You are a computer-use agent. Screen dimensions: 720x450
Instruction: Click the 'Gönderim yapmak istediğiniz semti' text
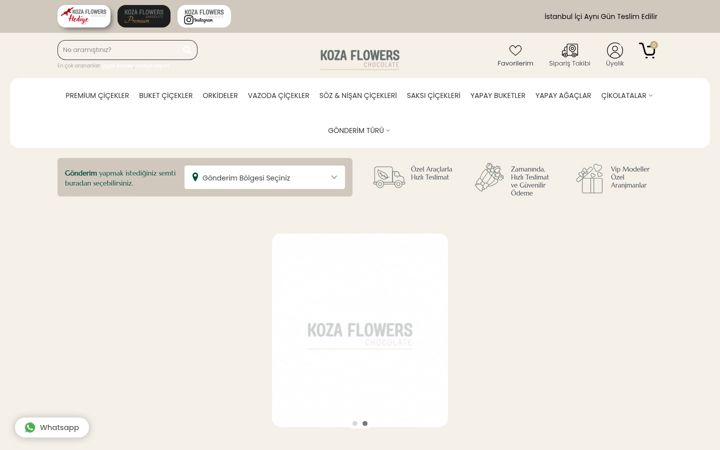(120, 173)
